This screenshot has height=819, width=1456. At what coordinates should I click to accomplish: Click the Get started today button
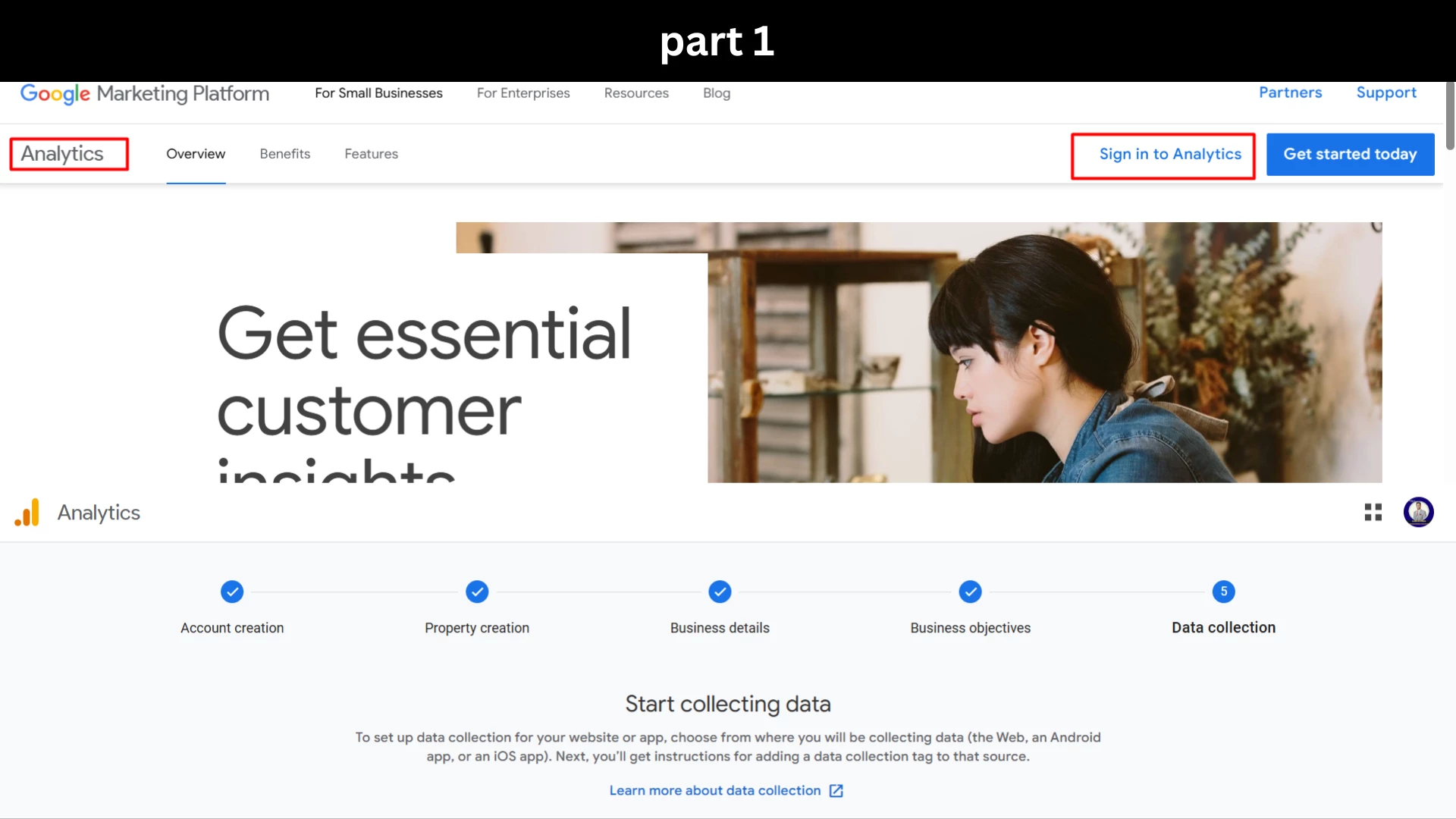(x=1350, y=155)
